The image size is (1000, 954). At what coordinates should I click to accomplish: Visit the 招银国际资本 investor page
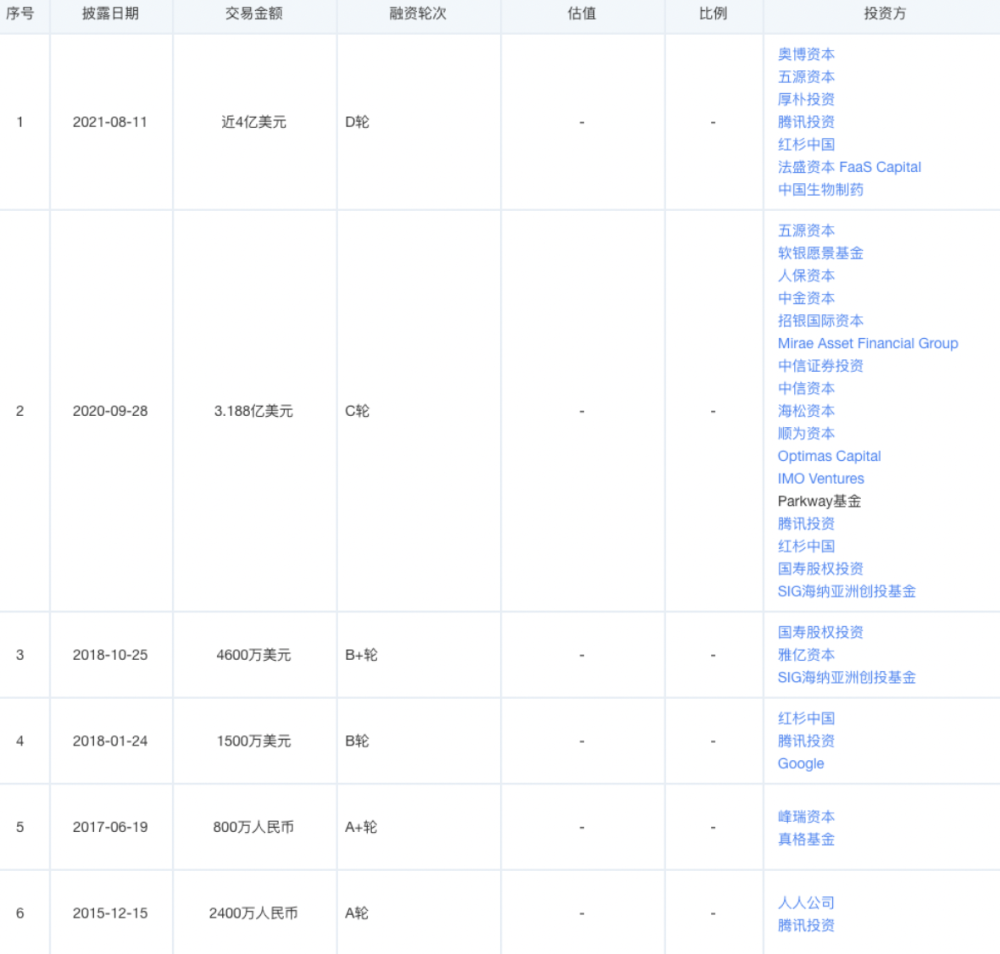(x=821, y=321)
